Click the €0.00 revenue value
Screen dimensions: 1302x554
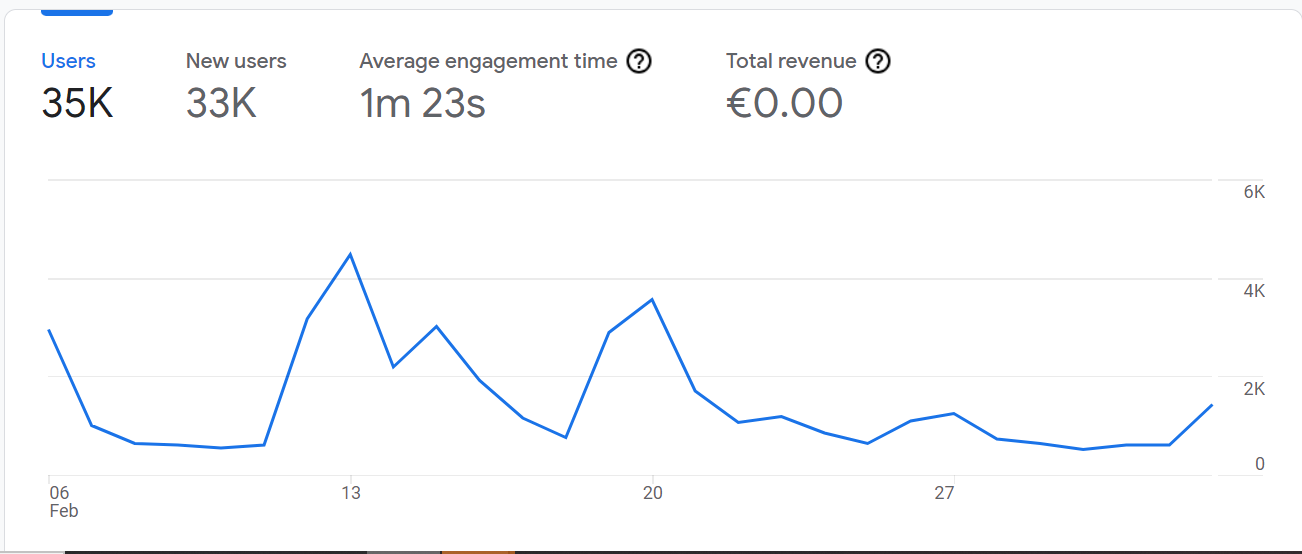pos(784,104)
